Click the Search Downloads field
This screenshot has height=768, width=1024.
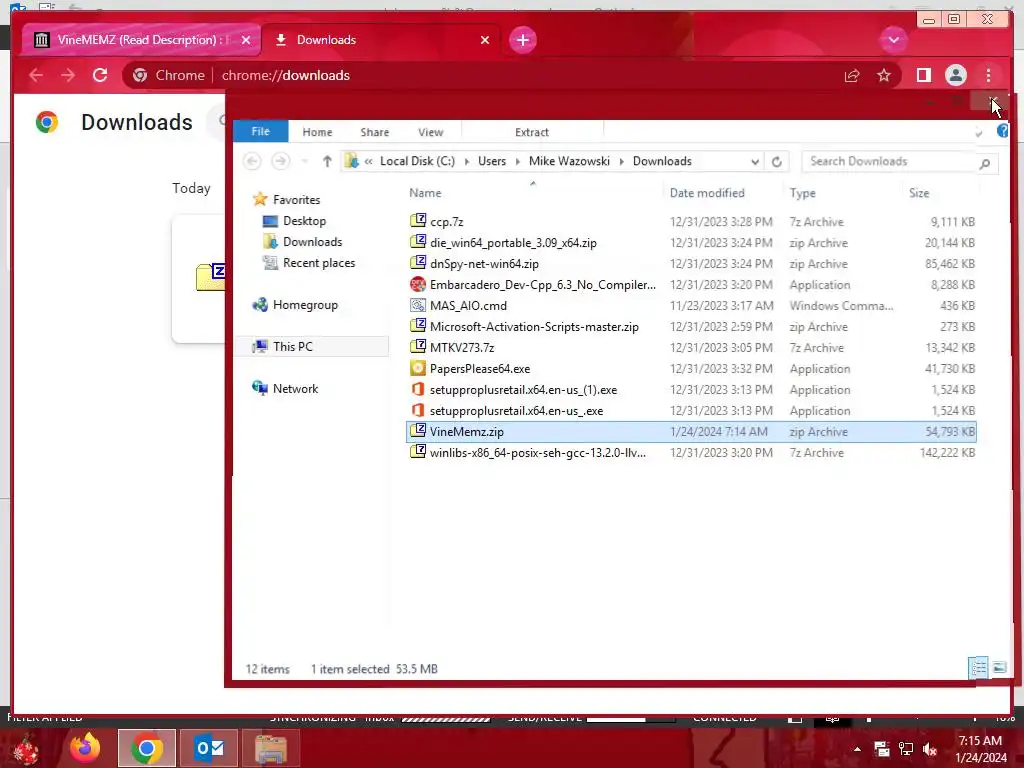click(x=899, y=161)
